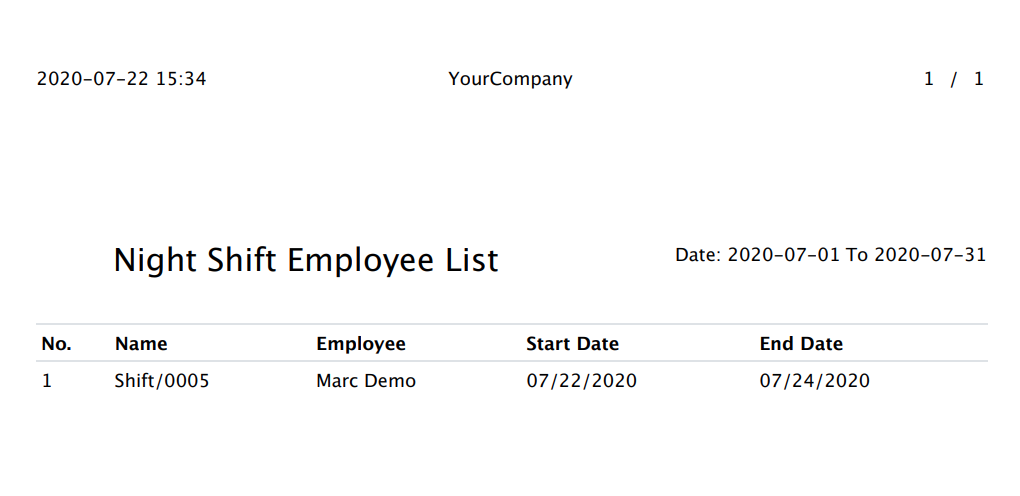Click the start date 07/22/2020 cell

(582, 381)
